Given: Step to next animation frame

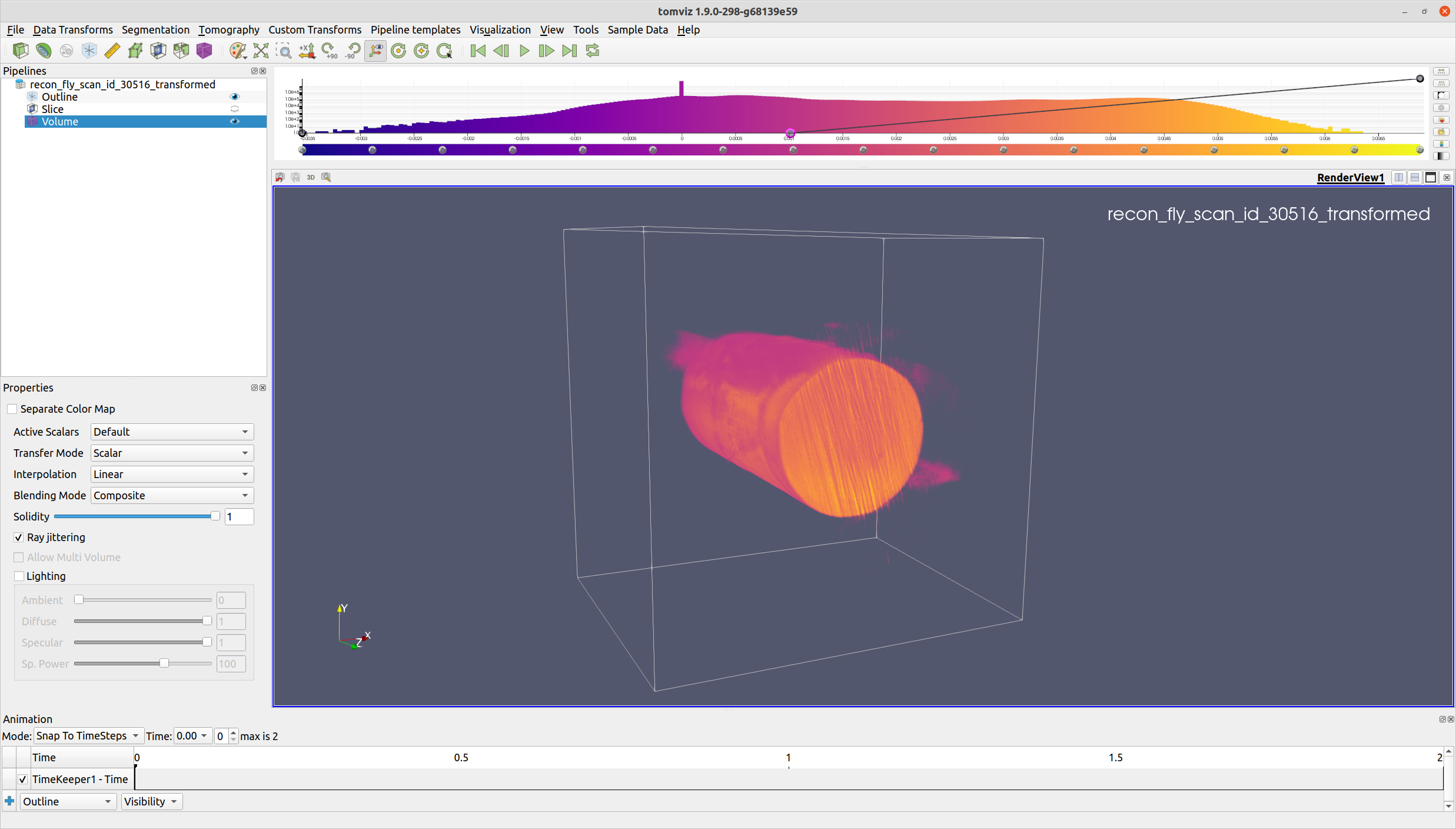Looking at the screenshot, I should (547, 51).
